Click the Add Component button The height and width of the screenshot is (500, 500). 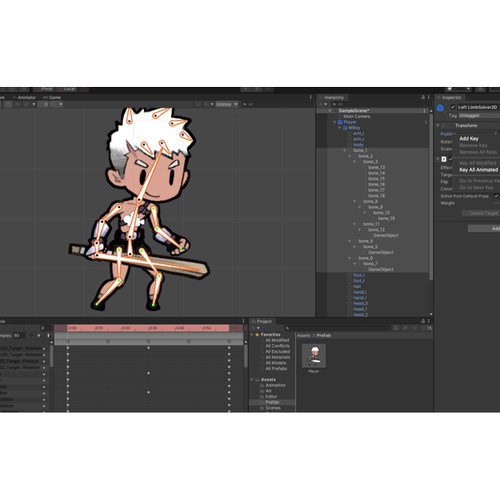(x=484, y=228)
